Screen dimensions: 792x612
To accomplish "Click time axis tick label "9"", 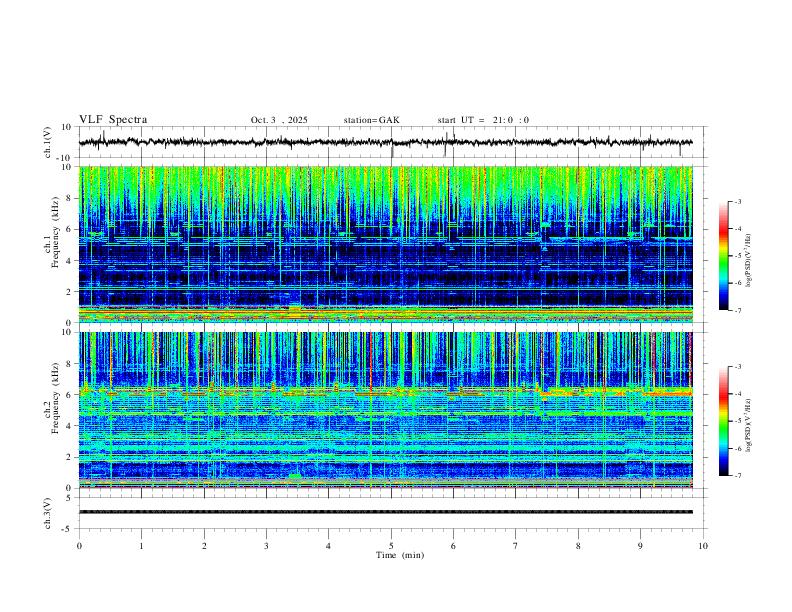I will [x=640, y=546].
